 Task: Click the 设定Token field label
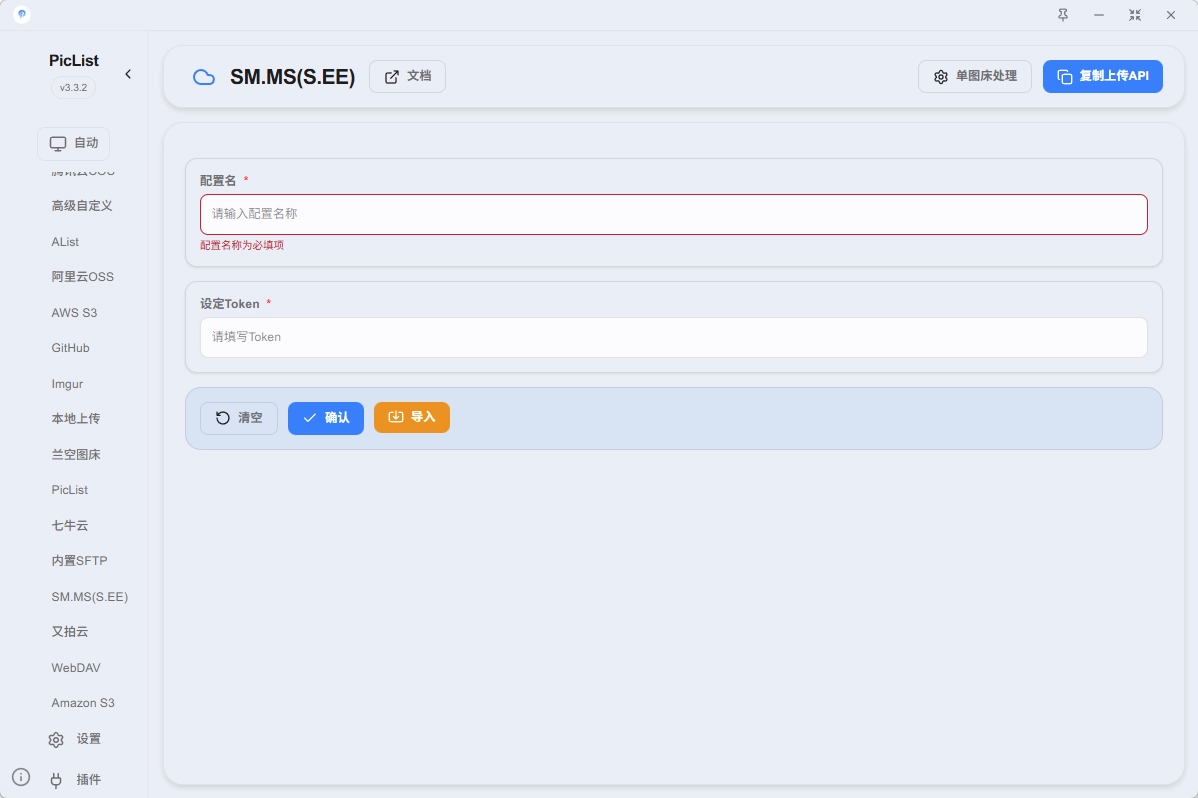[229, 303]
